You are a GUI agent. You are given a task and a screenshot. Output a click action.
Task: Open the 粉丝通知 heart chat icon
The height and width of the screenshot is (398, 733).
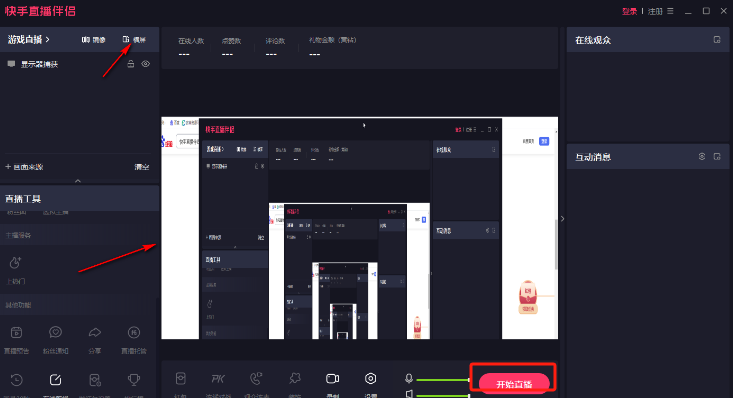[x=56, y=333]
